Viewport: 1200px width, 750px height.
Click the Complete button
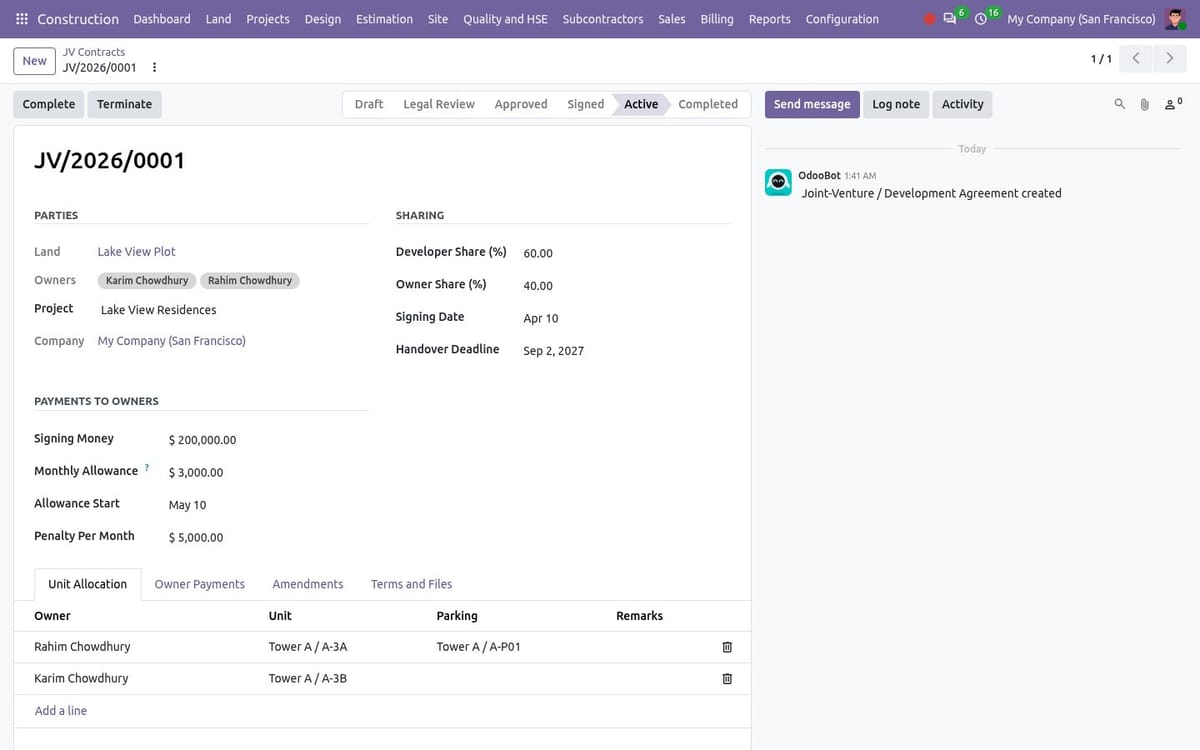point(49,104)
